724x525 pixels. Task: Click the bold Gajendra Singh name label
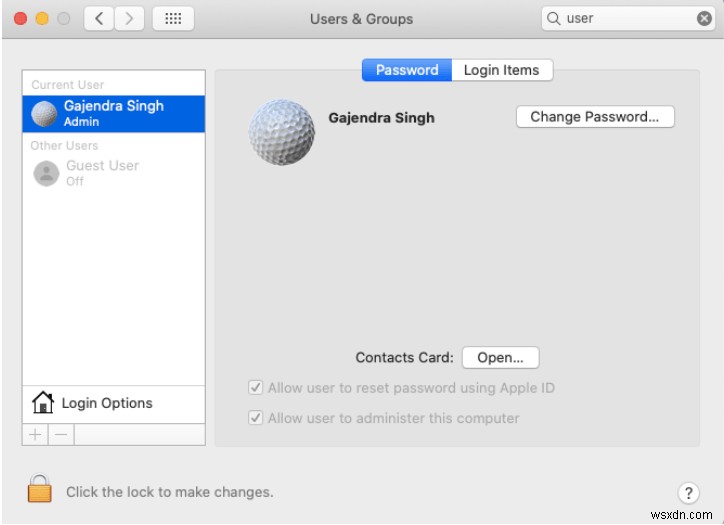(x=381, y=118)
